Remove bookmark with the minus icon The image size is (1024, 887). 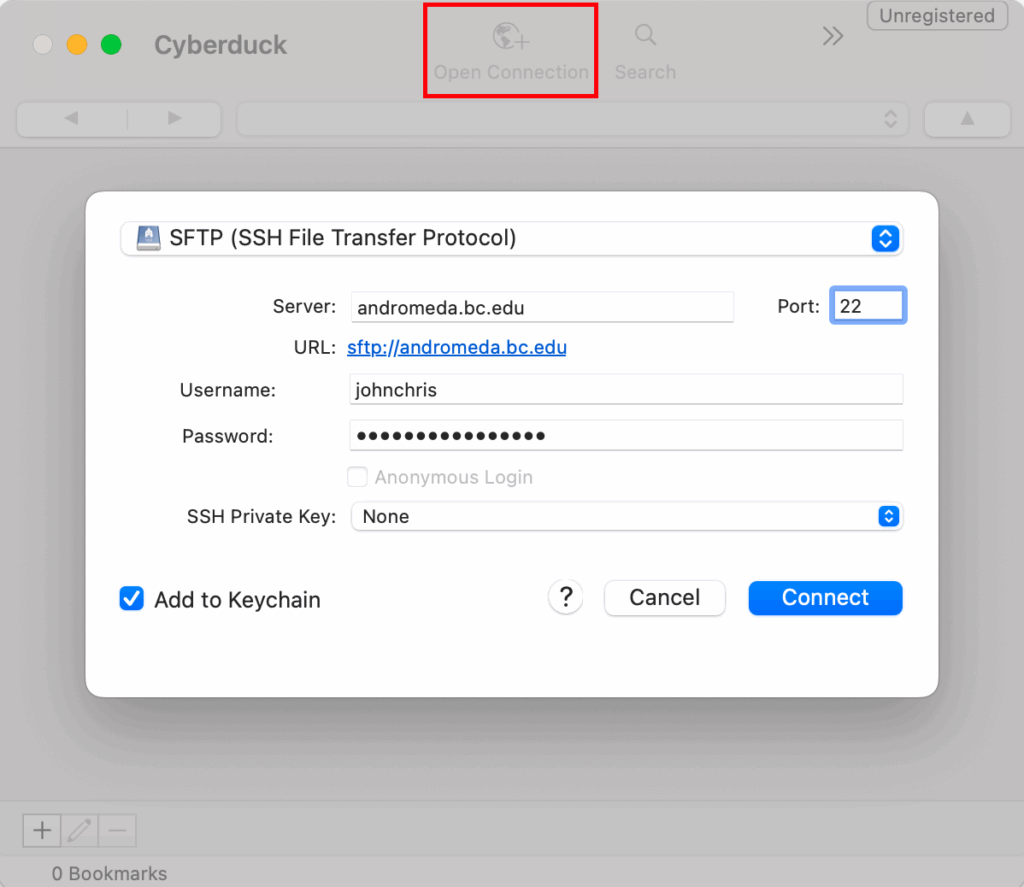pyautogui.click(x=118, y=830)
